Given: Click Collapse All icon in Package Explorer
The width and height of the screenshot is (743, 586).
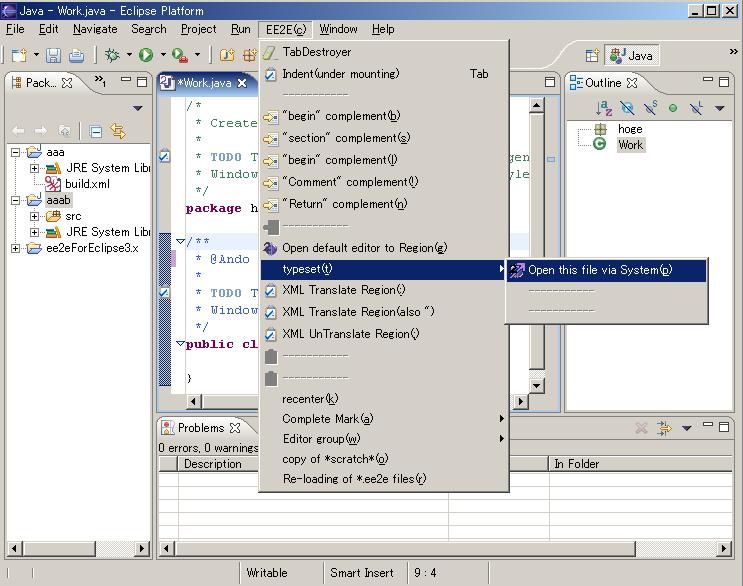Looking at the screenshot, I should 95,131.
